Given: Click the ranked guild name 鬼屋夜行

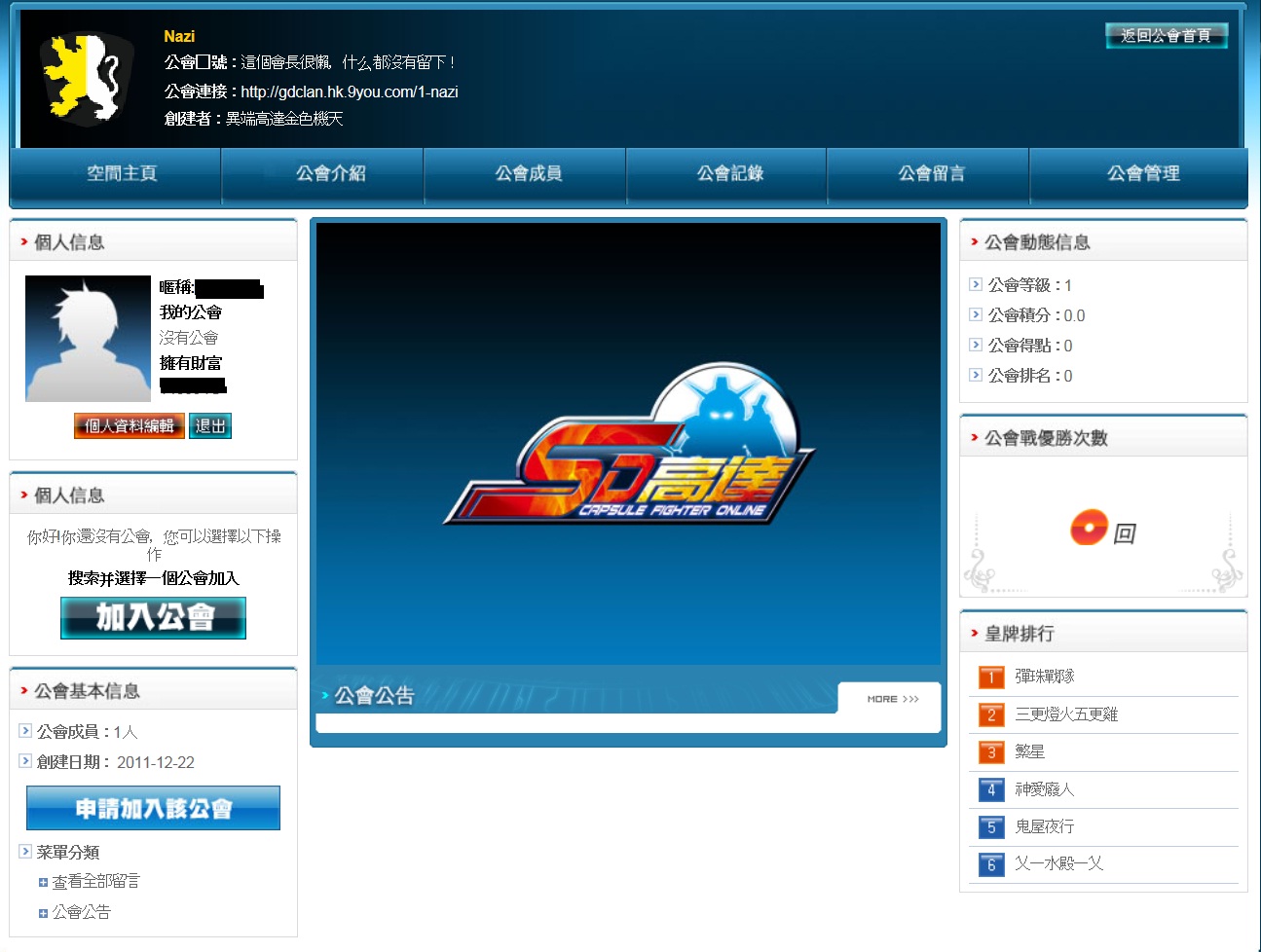Looking at the screenshot, I should tap(1045, 826).
